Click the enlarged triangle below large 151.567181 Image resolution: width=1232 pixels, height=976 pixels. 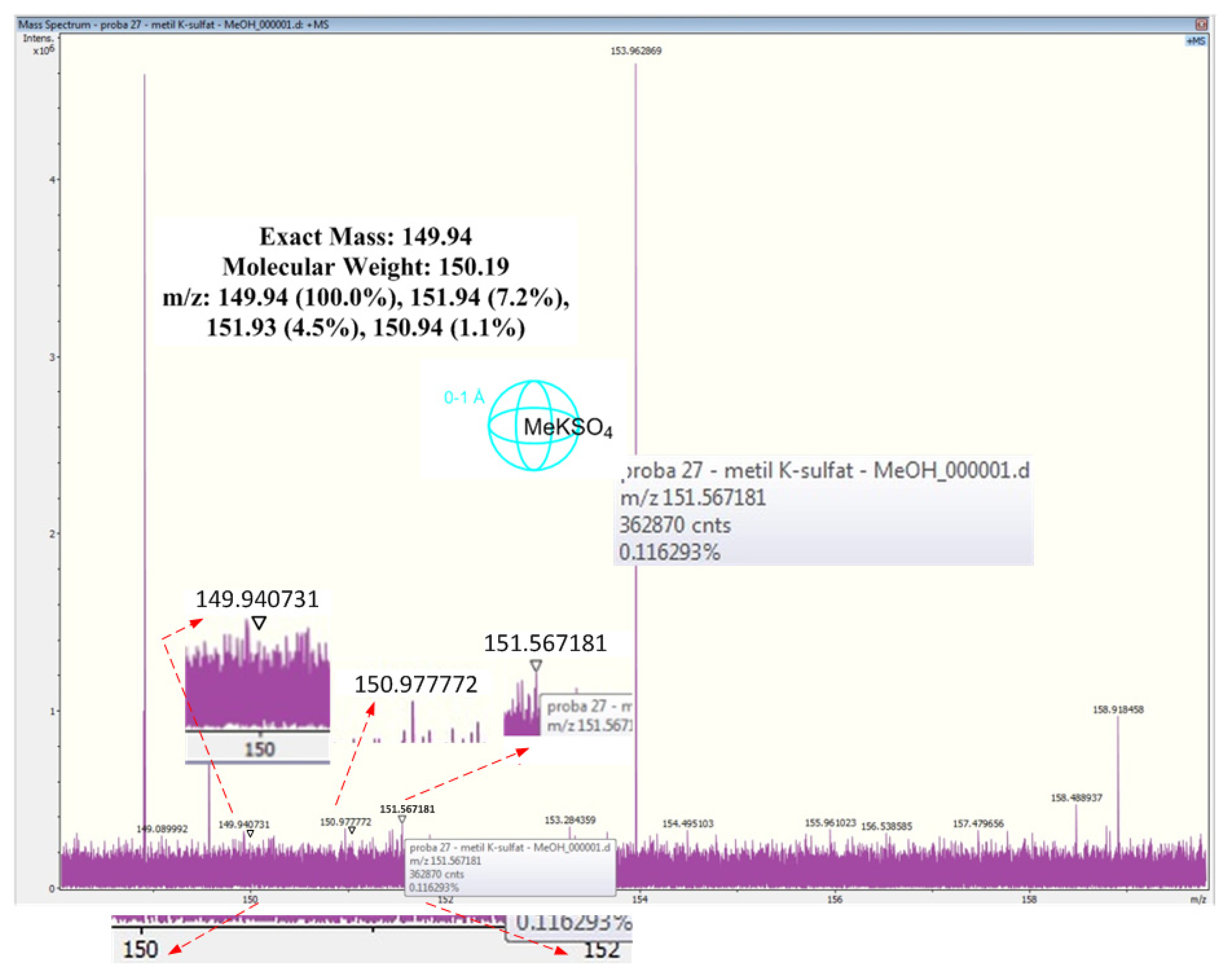(535, 666)
